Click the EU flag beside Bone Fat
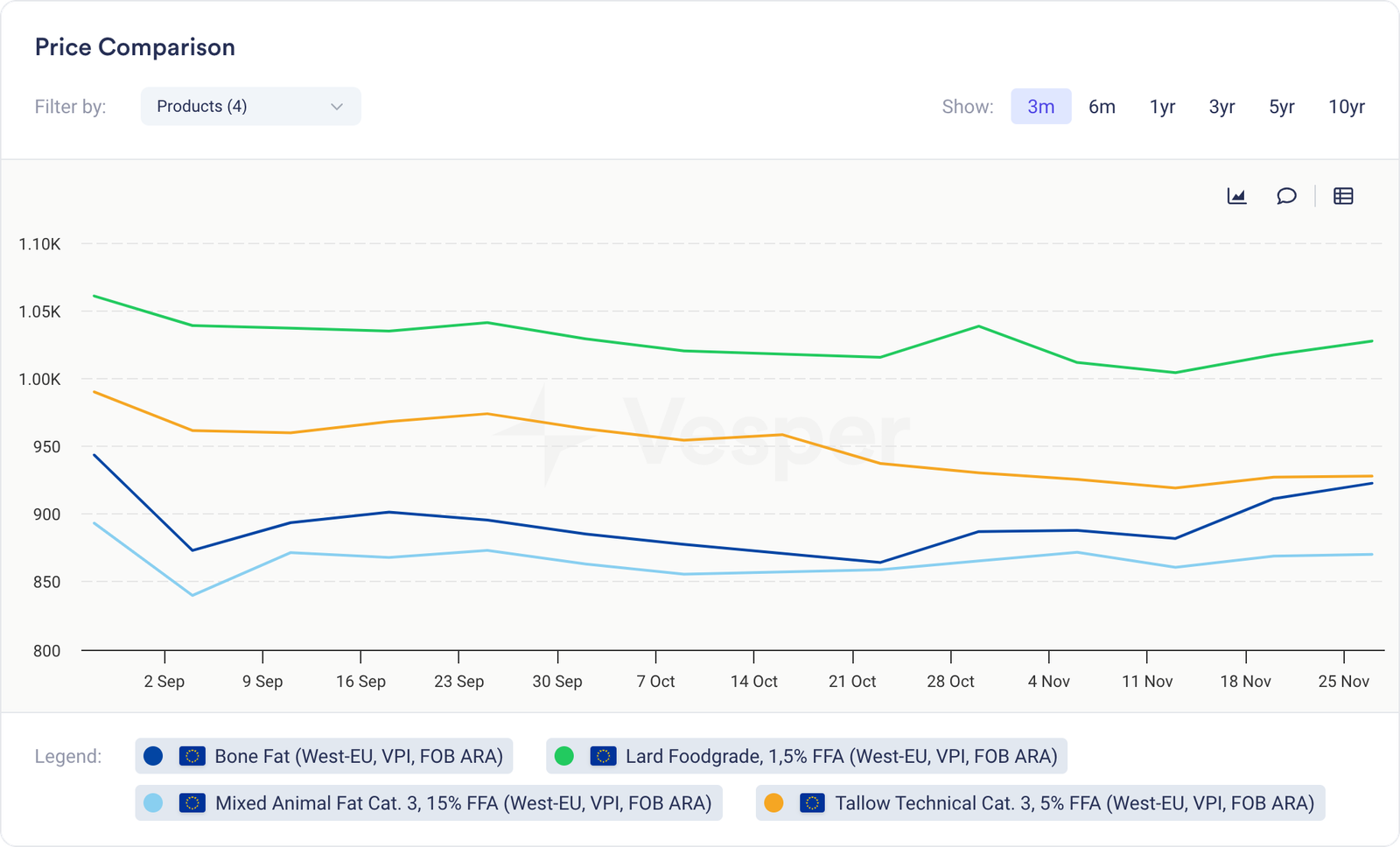 pos(192,756)
